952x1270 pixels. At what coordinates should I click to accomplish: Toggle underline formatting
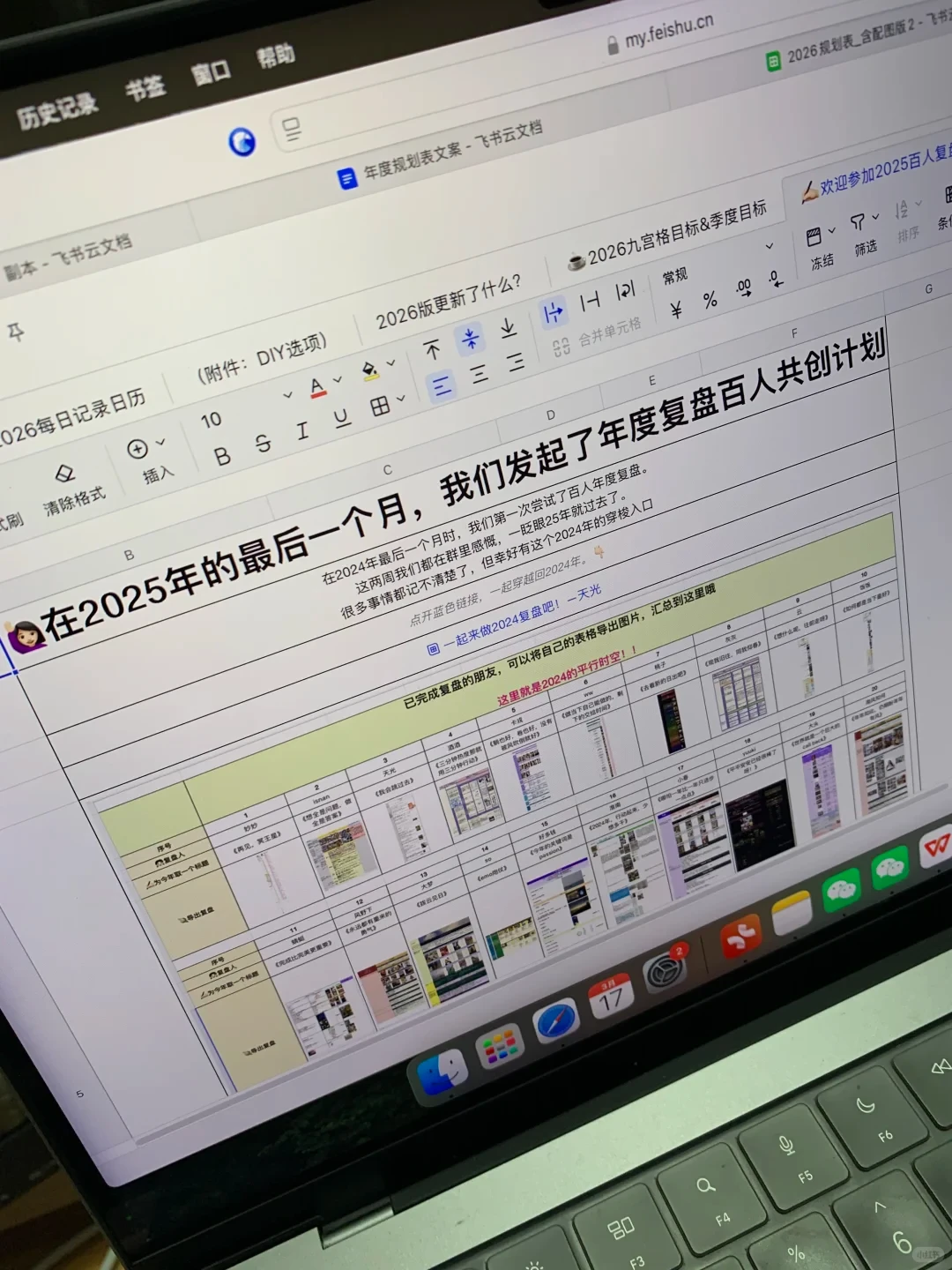click(x=341, y=418)
